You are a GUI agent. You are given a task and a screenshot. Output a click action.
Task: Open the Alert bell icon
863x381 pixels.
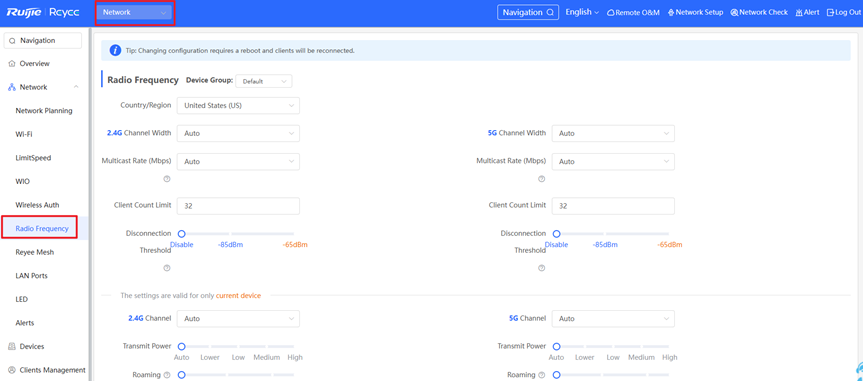tap(799, 13)
